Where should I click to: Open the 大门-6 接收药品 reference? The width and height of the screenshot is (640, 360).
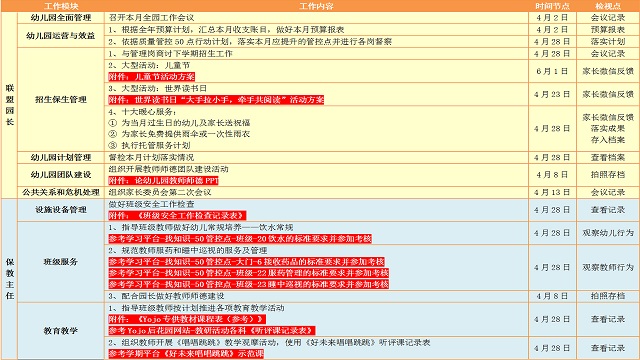point(247,262)
